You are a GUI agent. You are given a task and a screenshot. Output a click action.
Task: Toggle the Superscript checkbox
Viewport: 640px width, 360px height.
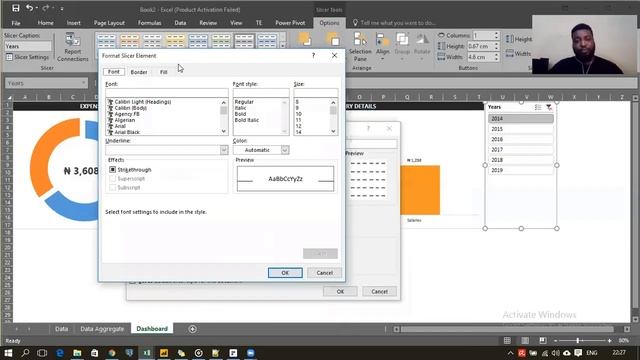coord(113,178)
